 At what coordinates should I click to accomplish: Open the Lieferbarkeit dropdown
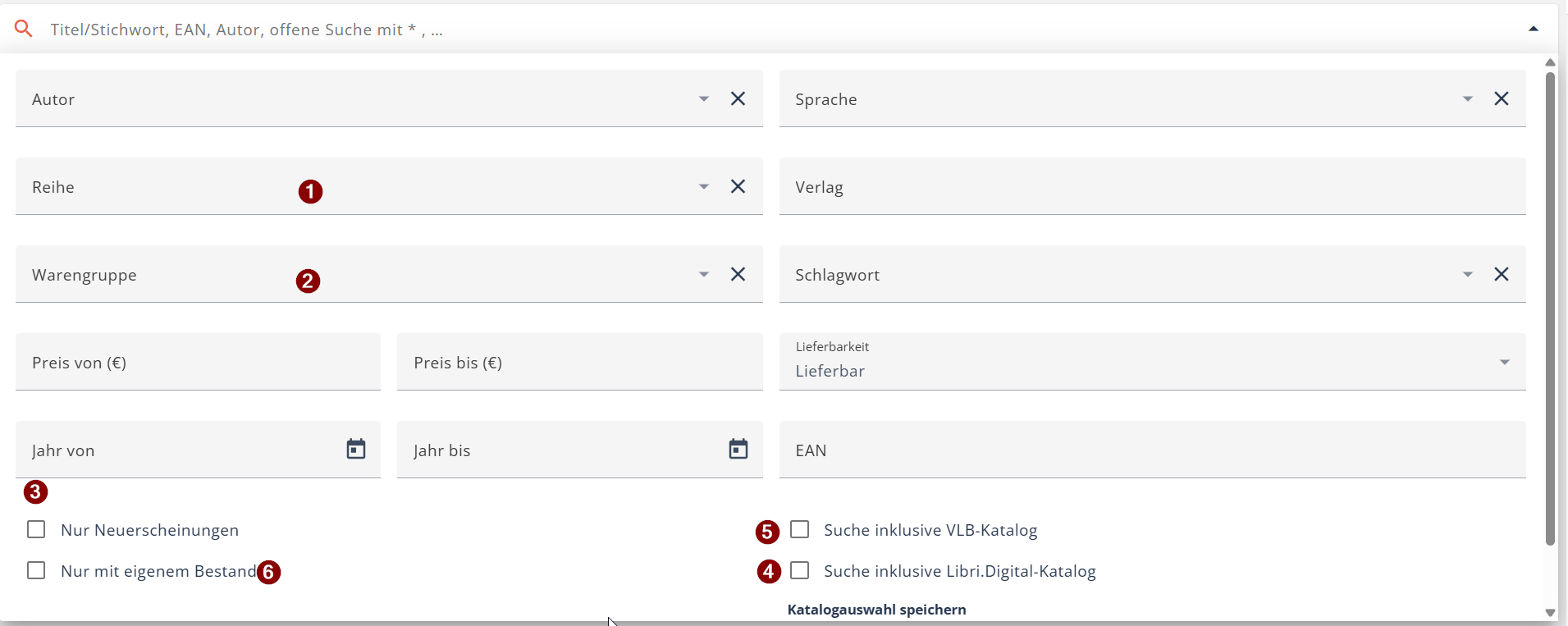coord(1504,362)
